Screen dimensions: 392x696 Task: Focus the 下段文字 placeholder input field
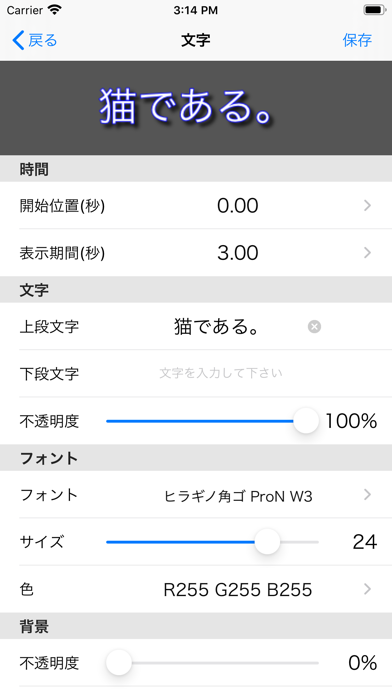pos(221,373)
